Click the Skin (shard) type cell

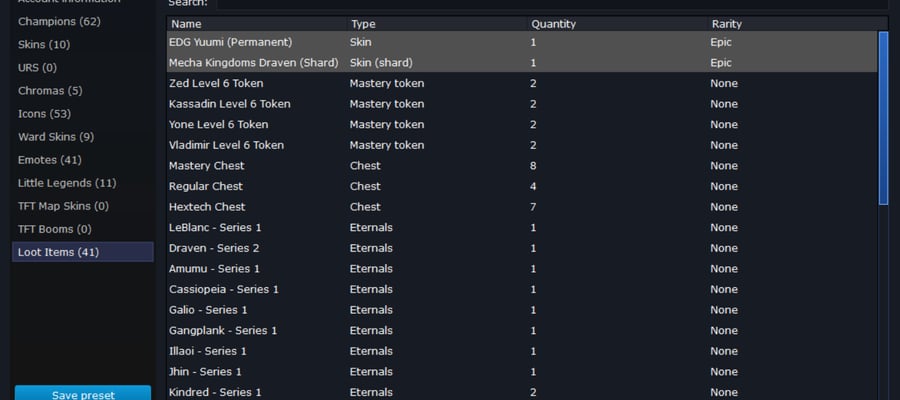pos(381,63)
